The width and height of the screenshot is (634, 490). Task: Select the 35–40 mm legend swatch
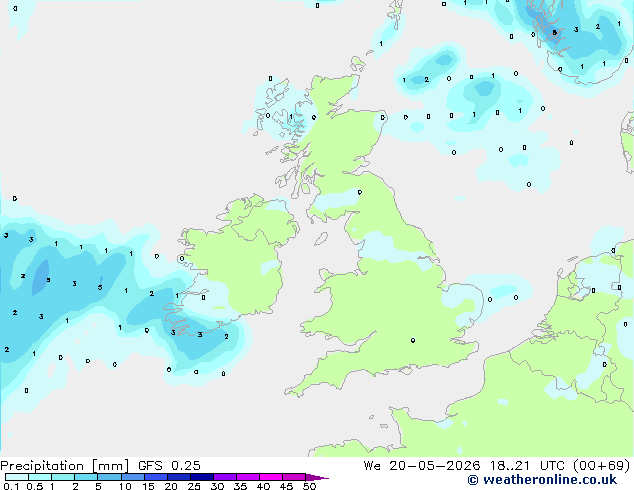click(248, 477)
